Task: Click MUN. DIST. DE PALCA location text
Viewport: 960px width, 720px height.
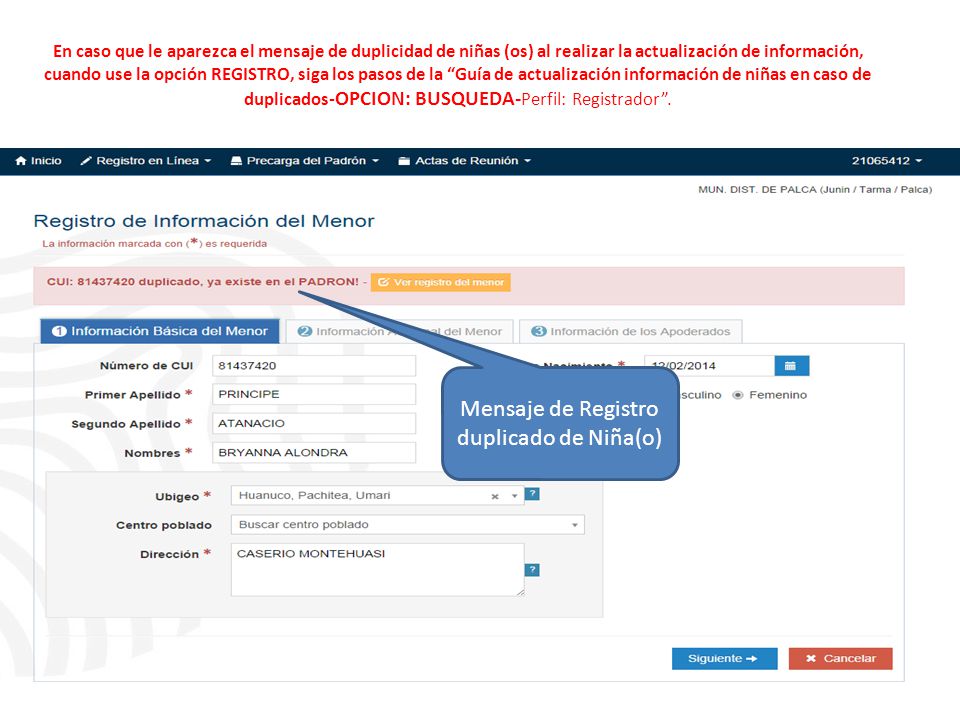Action: click(x=815, y=190)
